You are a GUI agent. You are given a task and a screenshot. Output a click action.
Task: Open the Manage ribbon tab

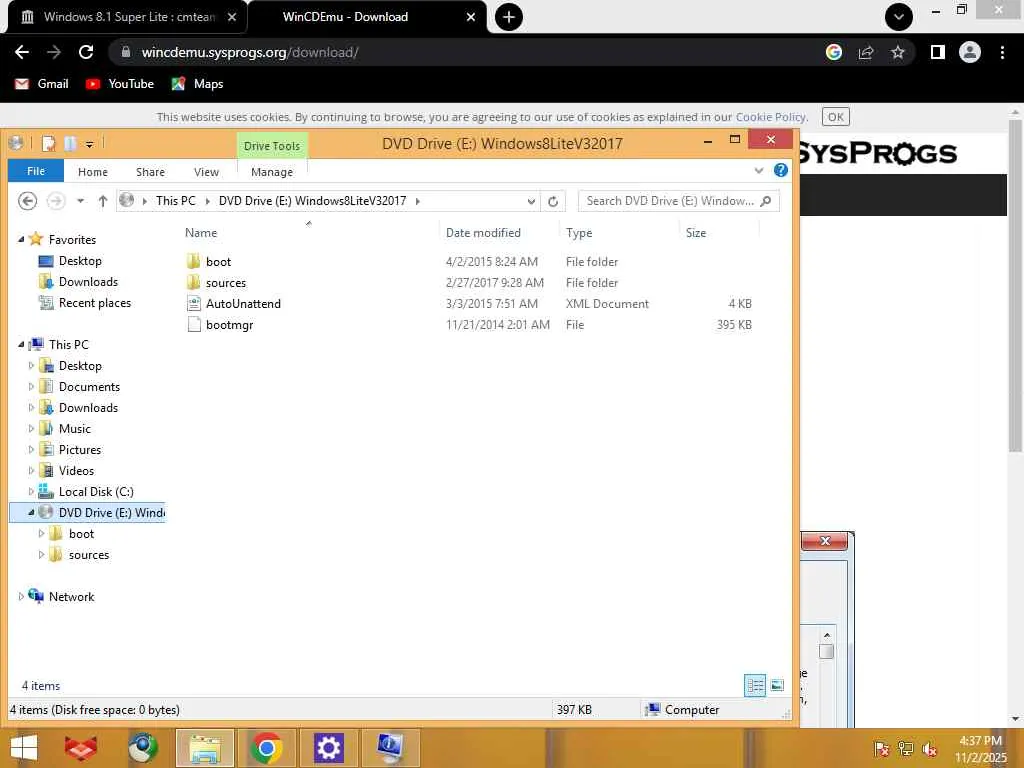(x=272, y=172)
